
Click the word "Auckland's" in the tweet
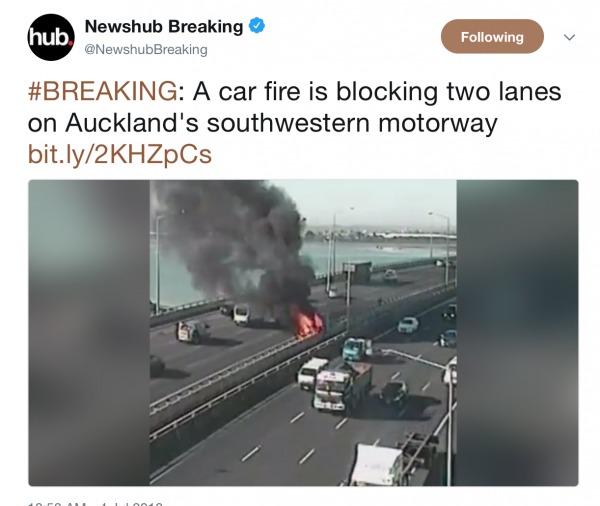click(x=132, y=123)
